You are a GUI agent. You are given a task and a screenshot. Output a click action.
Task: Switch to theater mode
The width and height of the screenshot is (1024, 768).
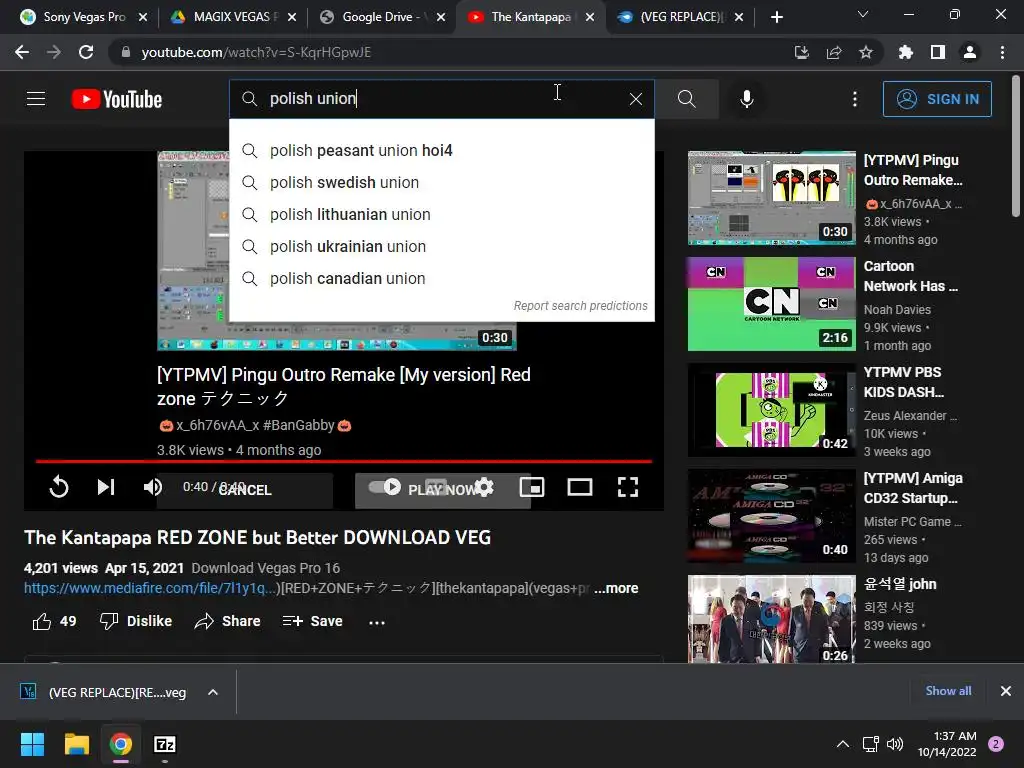(x=580, y=487)
